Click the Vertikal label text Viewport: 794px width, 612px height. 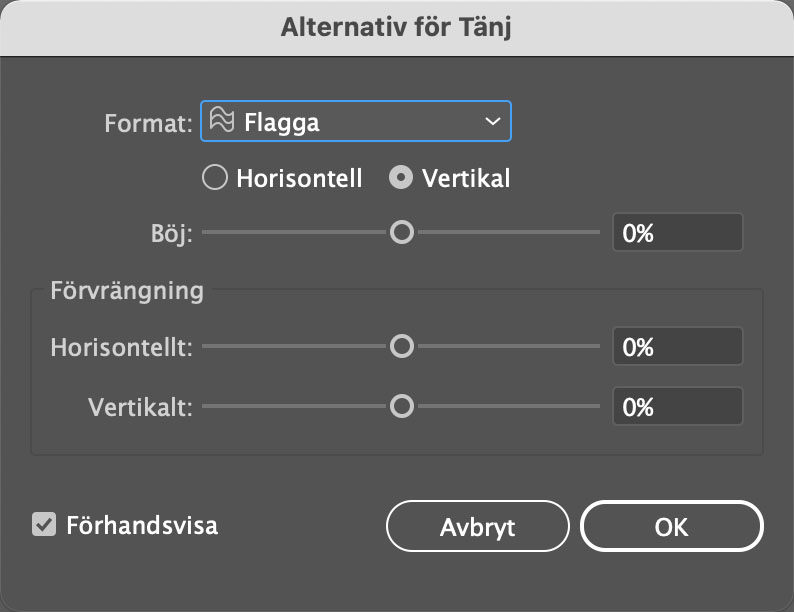(x=466, y=178)
